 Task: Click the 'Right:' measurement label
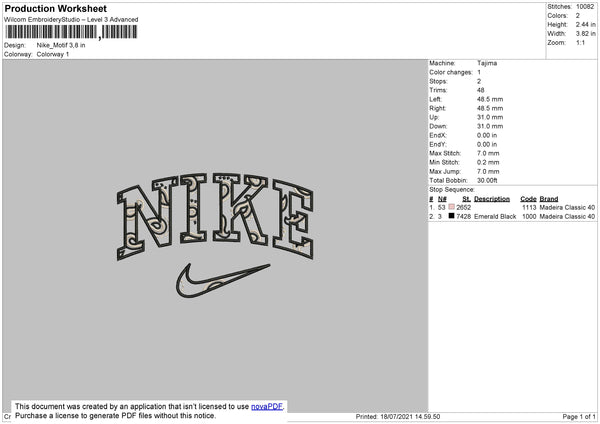point(437,108)
